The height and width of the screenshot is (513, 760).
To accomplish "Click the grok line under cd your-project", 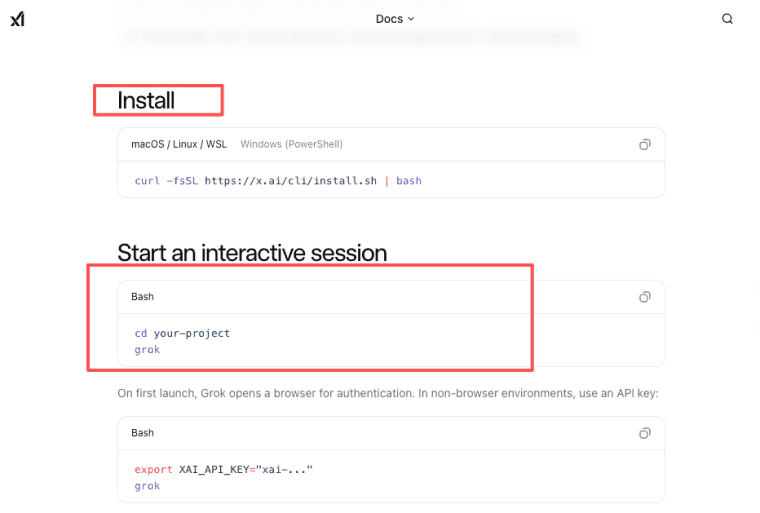I will coord(147,350).
